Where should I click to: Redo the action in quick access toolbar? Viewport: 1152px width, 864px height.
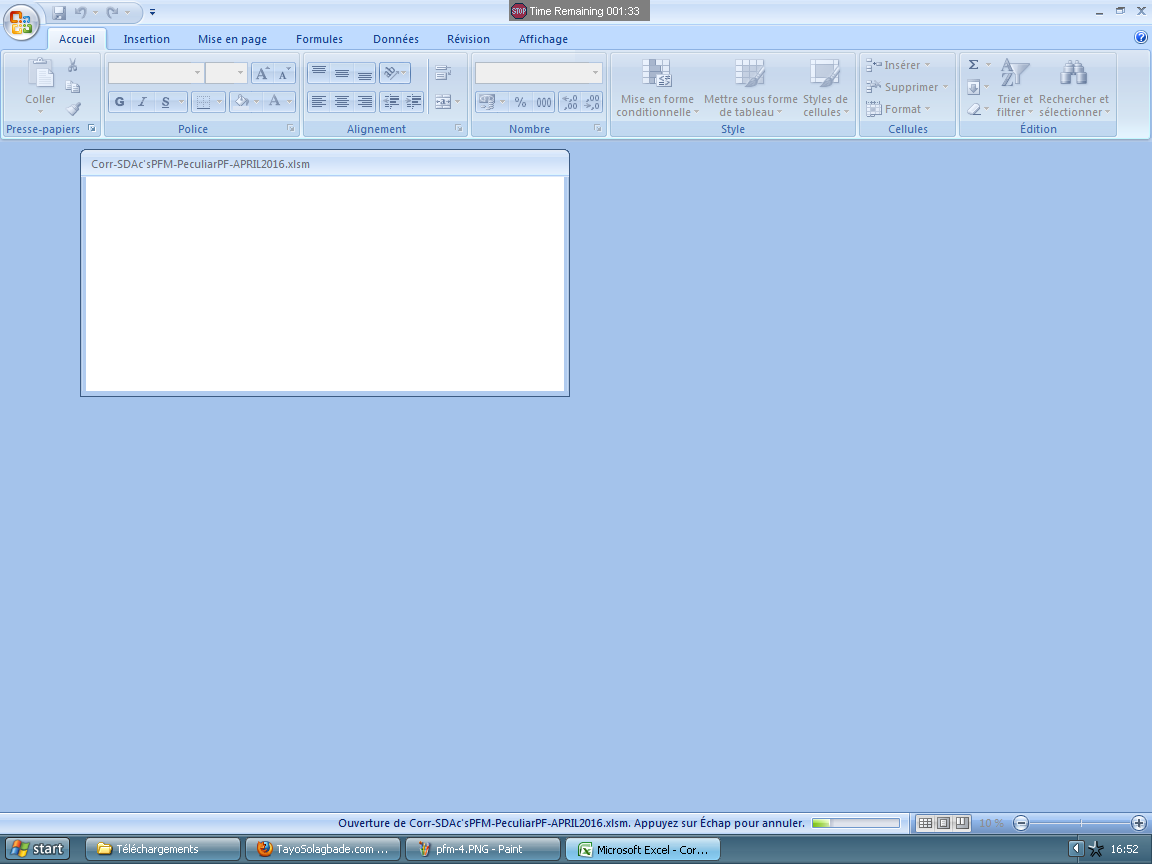pyautogui.click(x=112, y=12)
